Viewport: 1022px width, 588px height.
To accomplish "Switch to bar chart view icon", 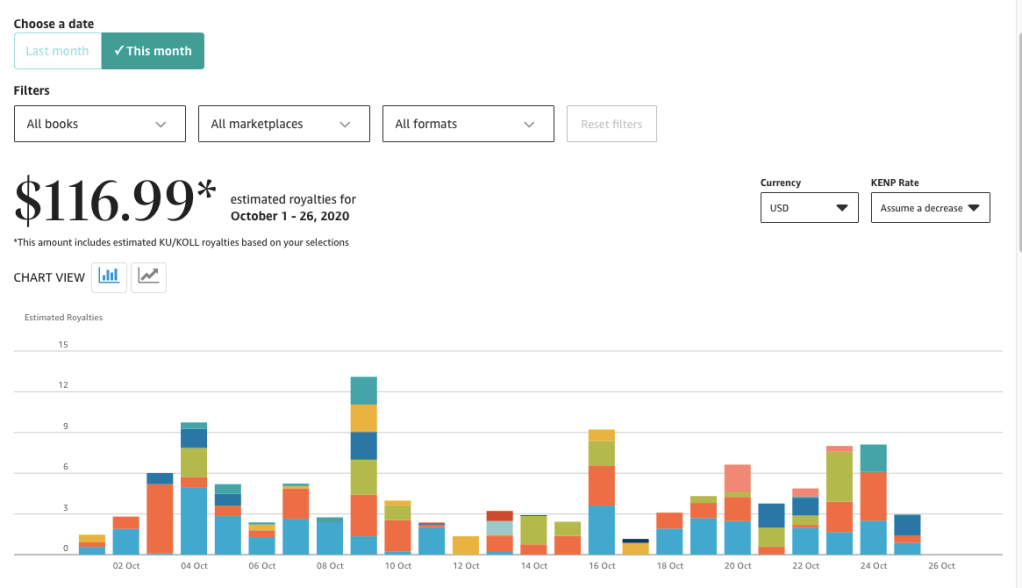I will point(109,277).
